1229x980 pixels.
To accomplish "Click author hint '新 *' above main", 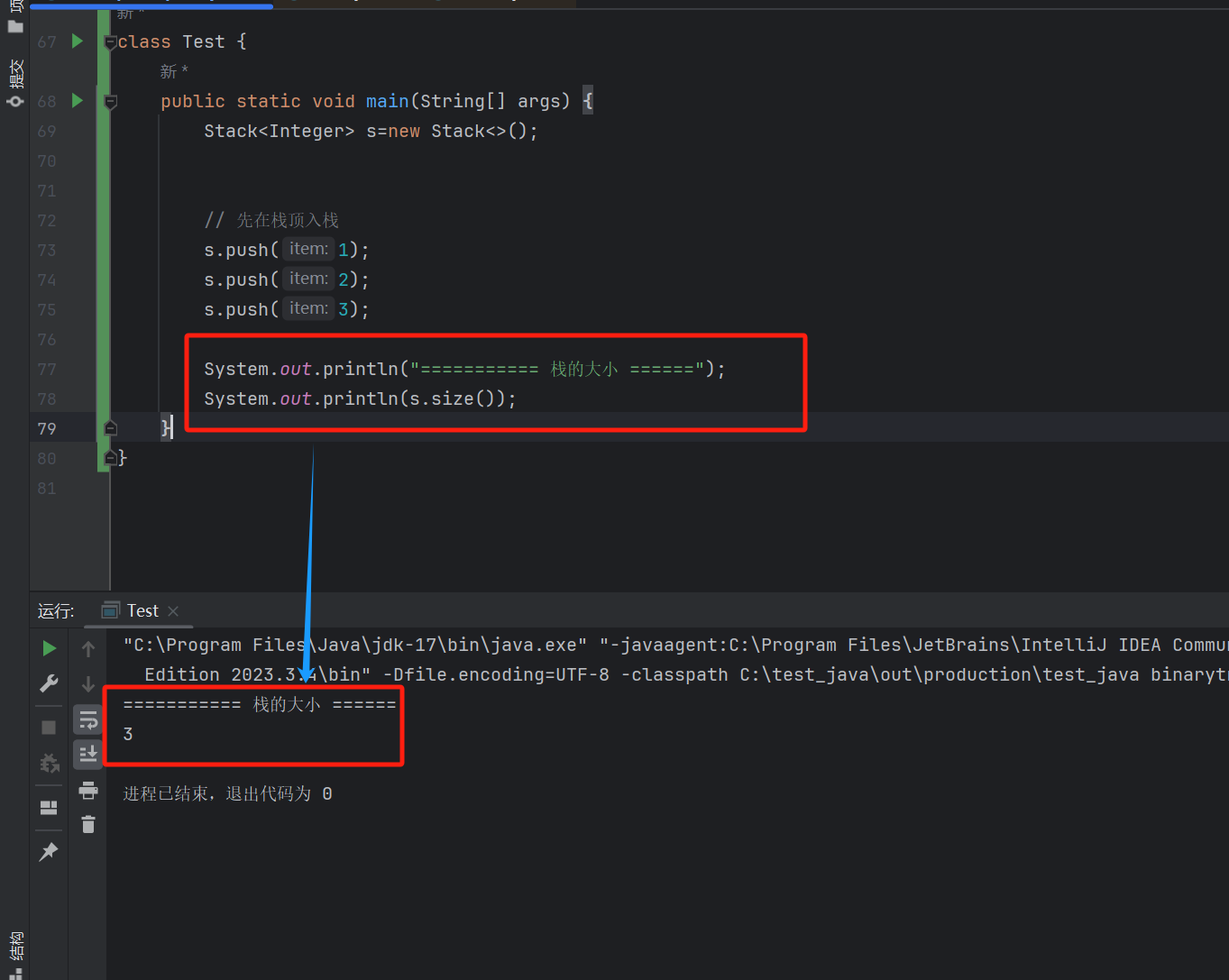I will point(174,71).
